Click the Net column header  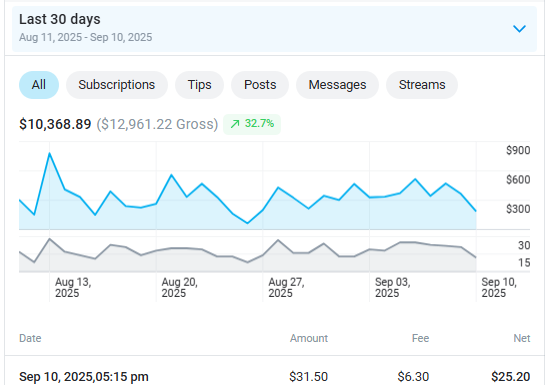point(522,338)
